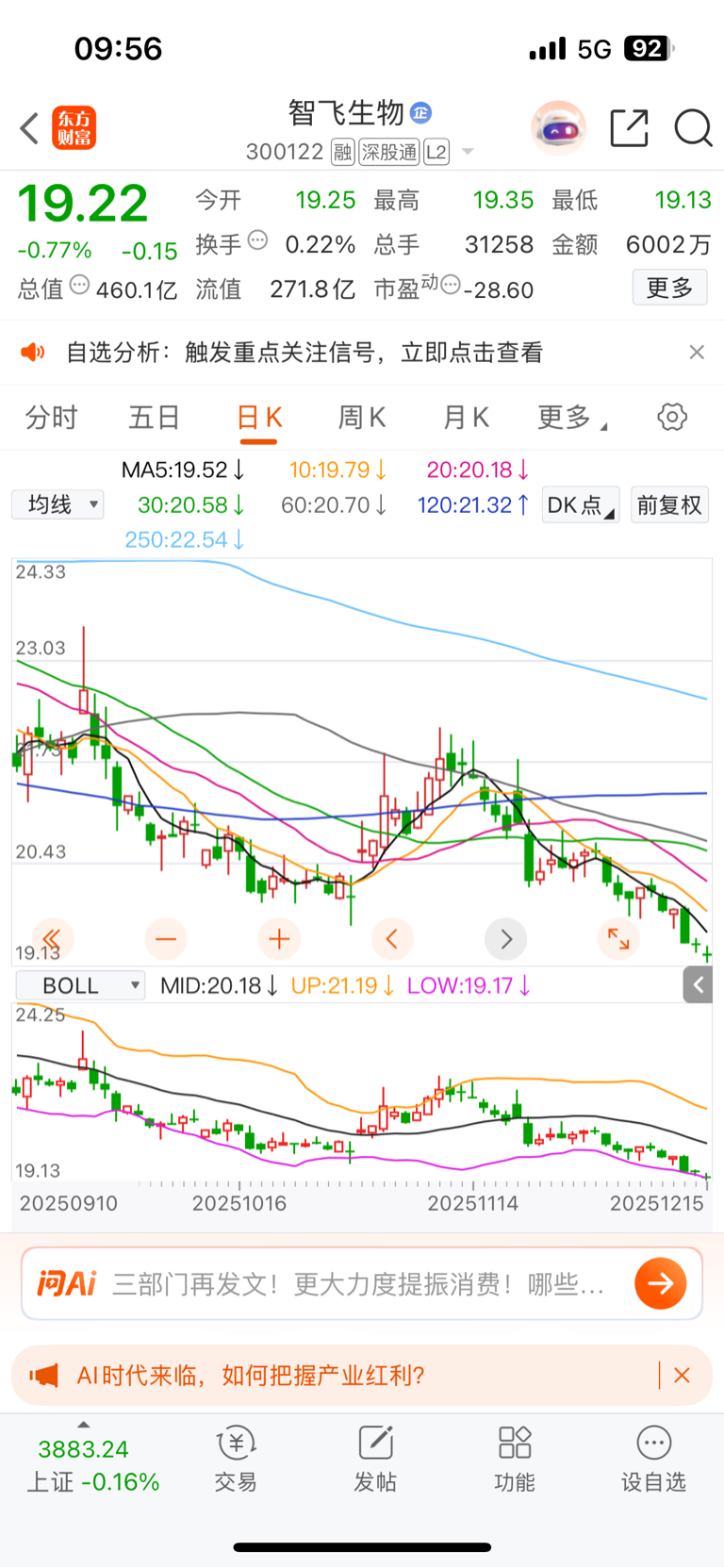Expand stock switcher arrow beside L2

coord(468,153)
